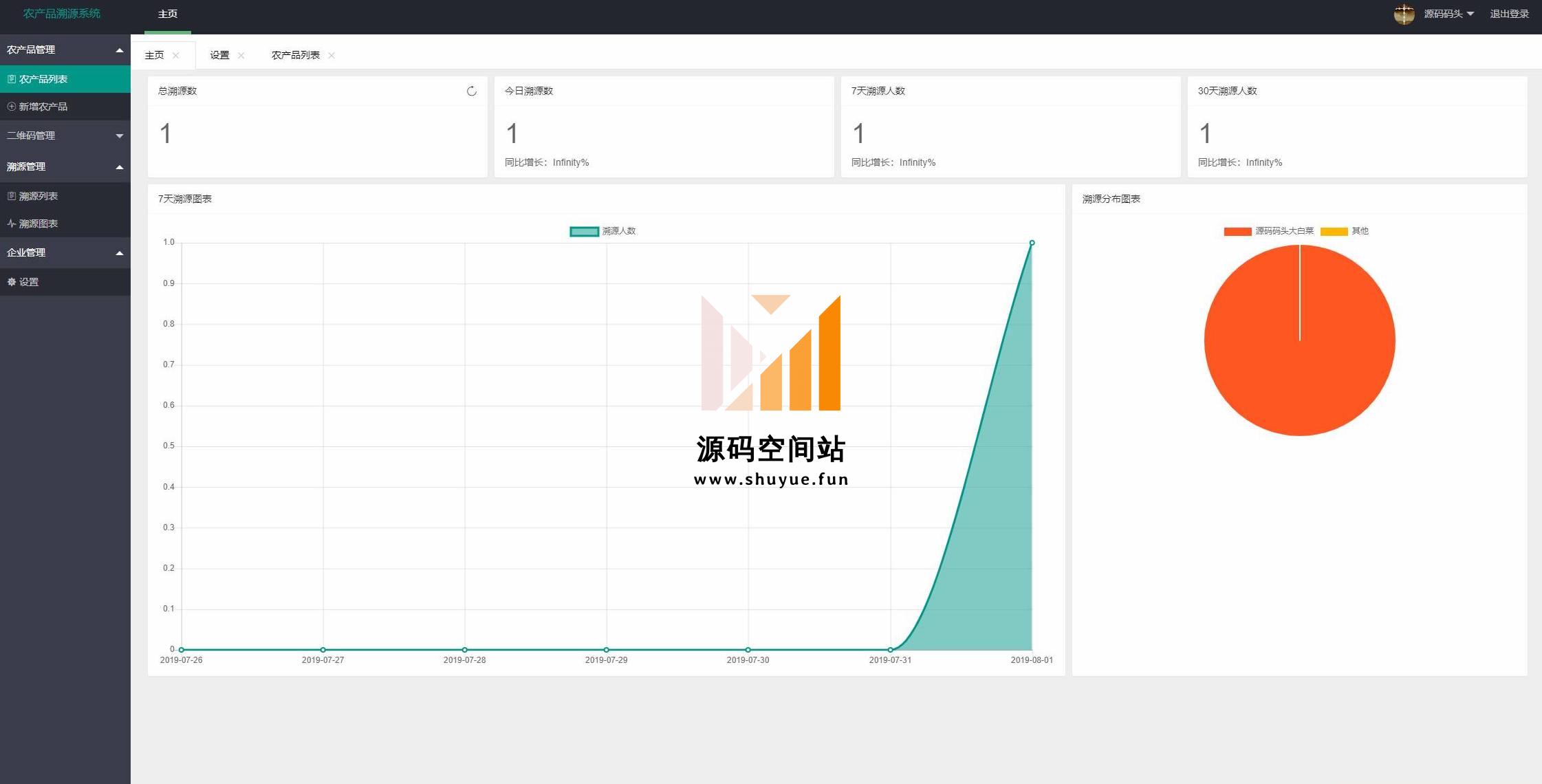Screen dimensions: 1542x784
Task: Switch to the 主页 page tab
Action: click(155, 55)
